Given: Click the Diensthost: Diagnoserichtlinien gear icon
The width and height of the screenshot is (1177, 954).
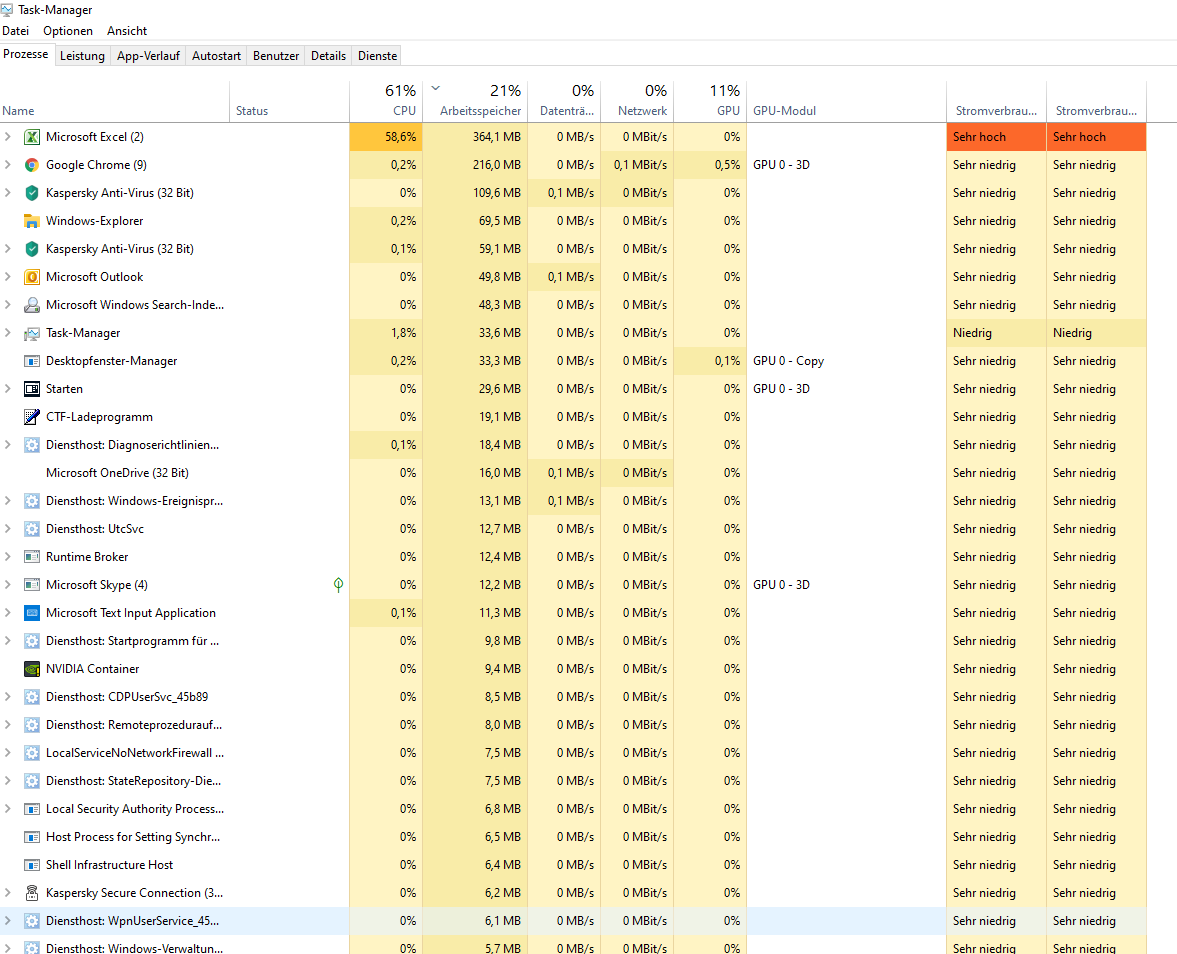Looking at the screenshot, I should (32, 445).
